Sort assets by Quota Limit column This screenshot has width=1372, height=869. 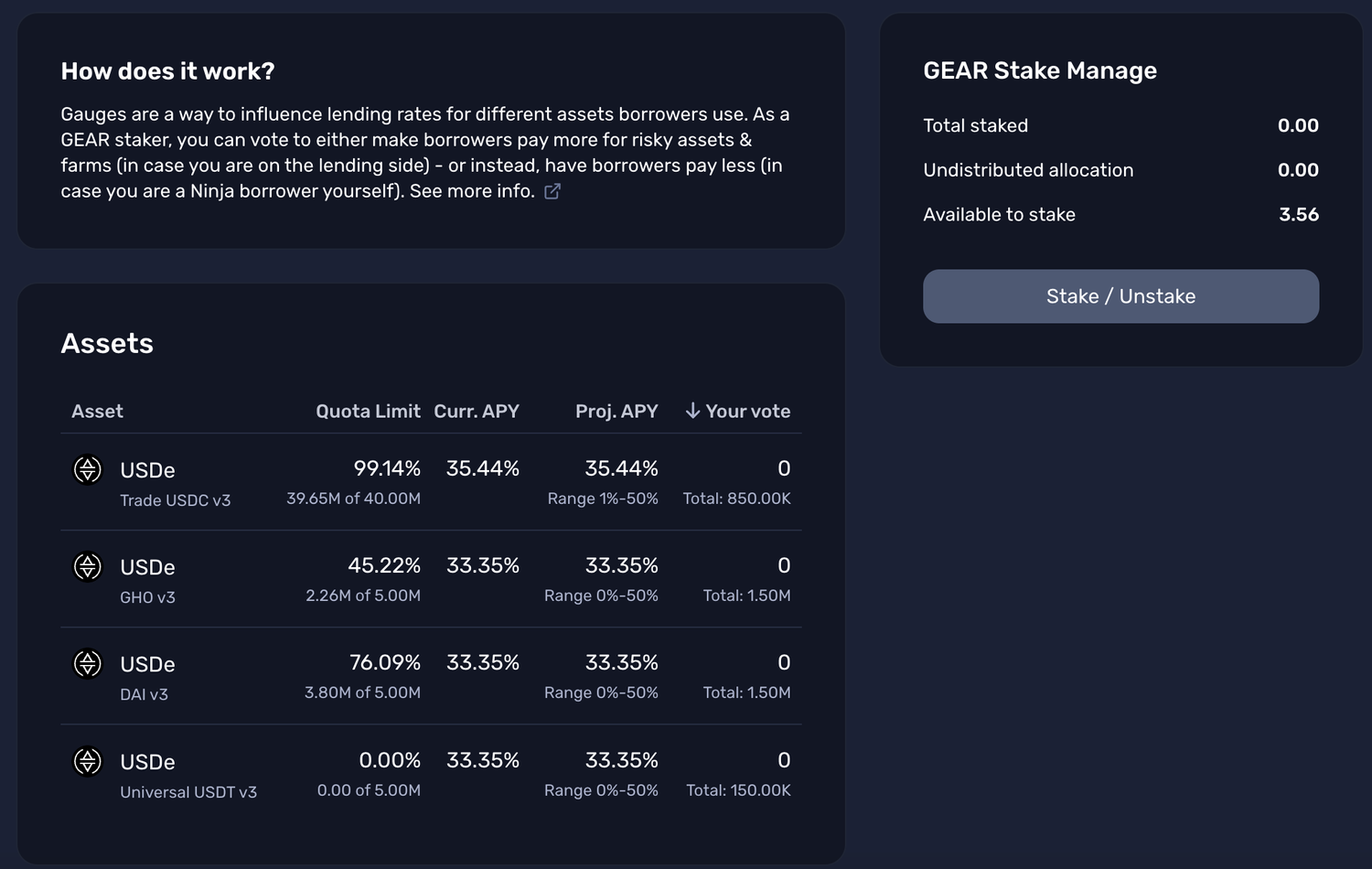(368, 412)
